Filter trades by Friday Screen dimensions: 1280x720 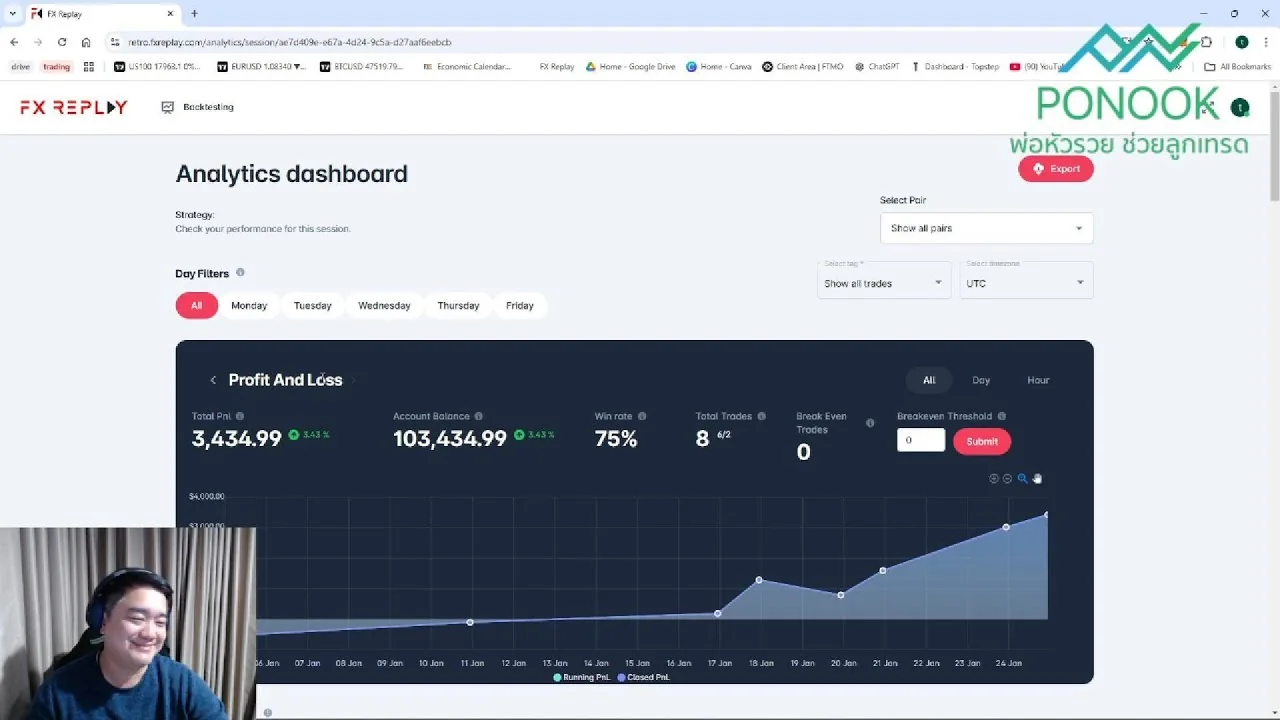tap(520, 305)
